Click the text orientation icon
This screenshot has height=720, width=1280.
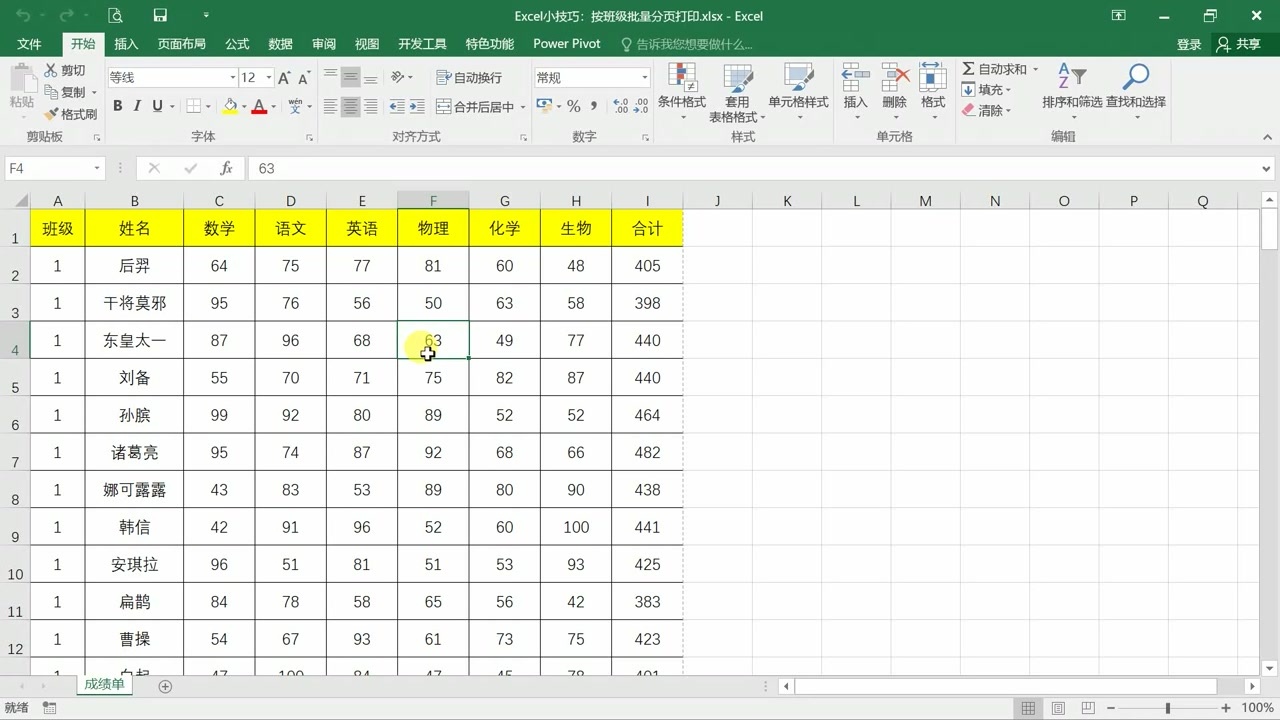point(397,78)
